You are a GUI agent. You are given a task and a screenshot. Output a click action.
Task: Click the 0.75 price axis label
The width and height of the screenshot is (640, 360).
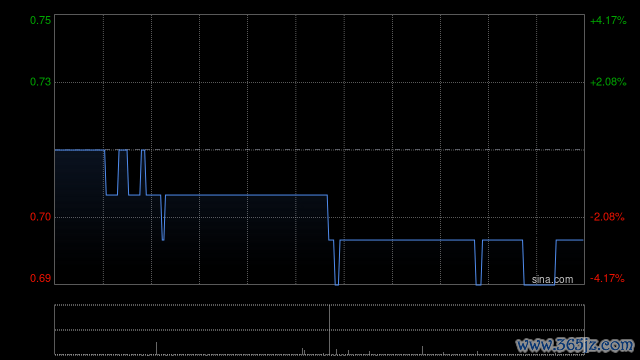pyautogui.click(x=40, y=20)
